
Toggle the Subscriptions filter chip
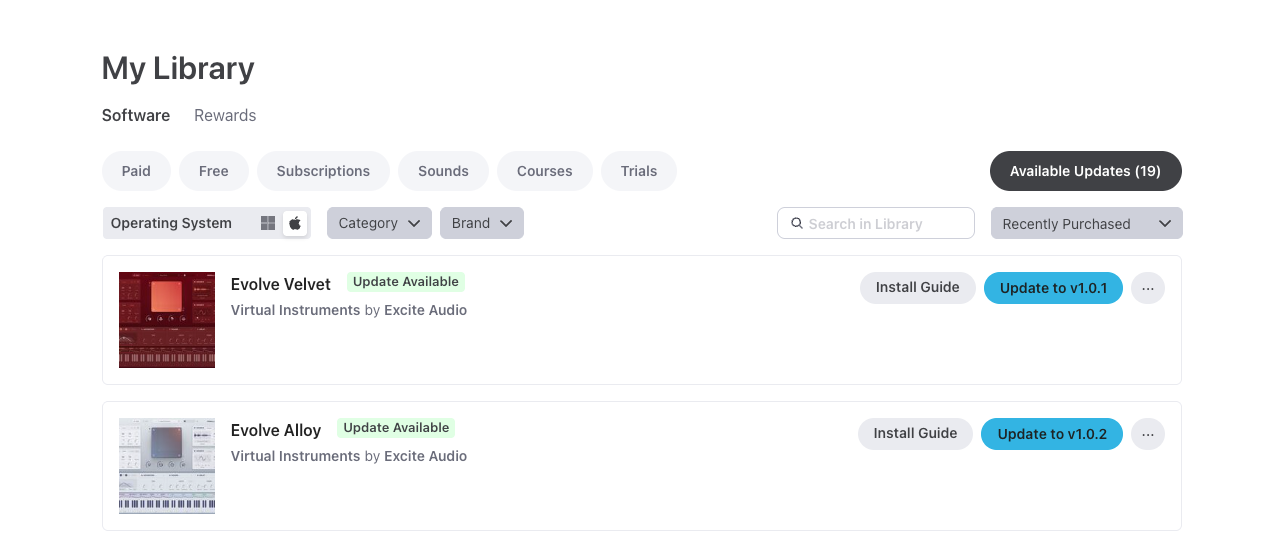click(x=323, y=171)
